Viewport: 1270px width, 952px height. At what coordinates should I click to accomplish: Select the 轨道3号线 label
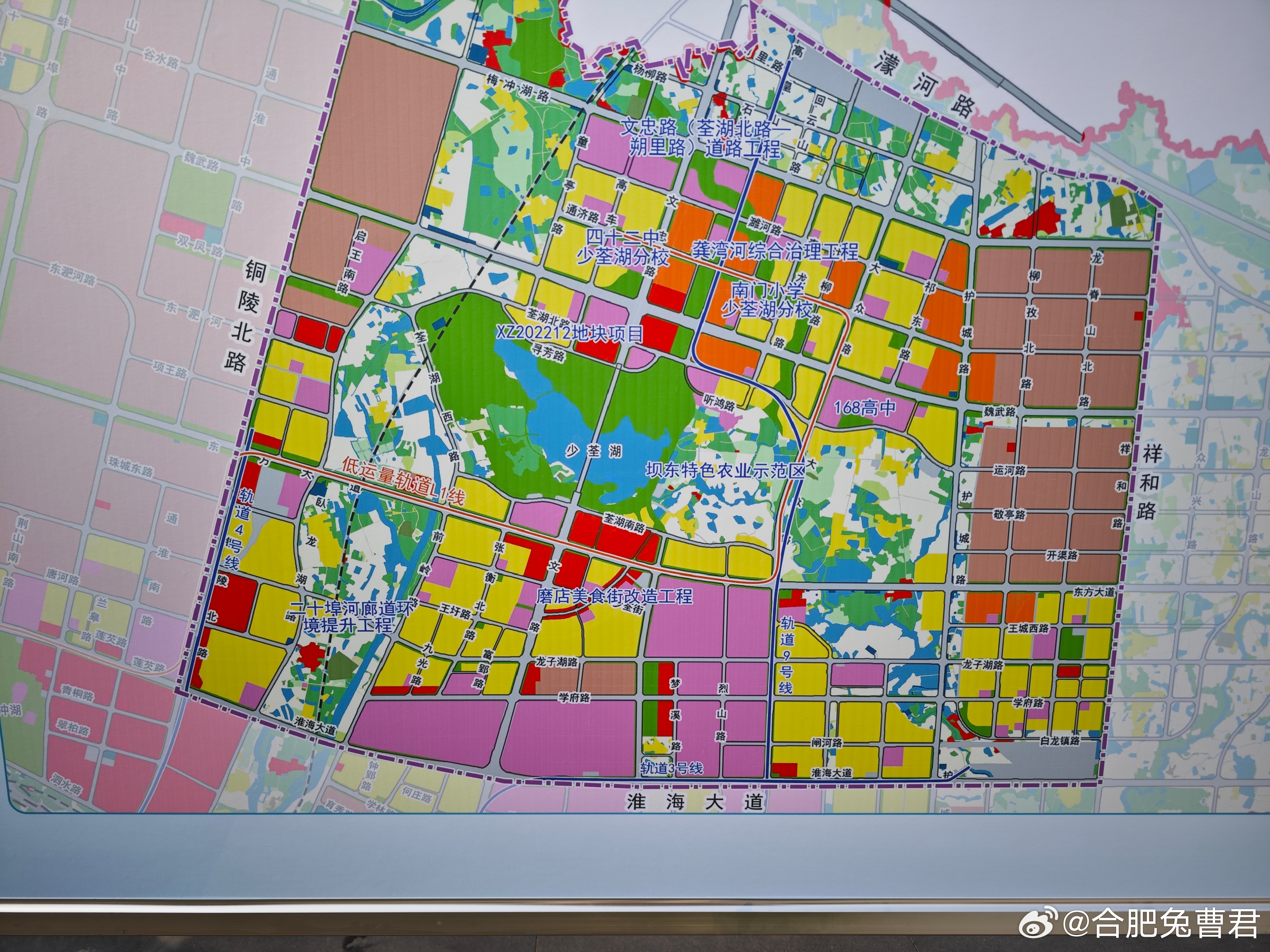[x=672, y=768]
